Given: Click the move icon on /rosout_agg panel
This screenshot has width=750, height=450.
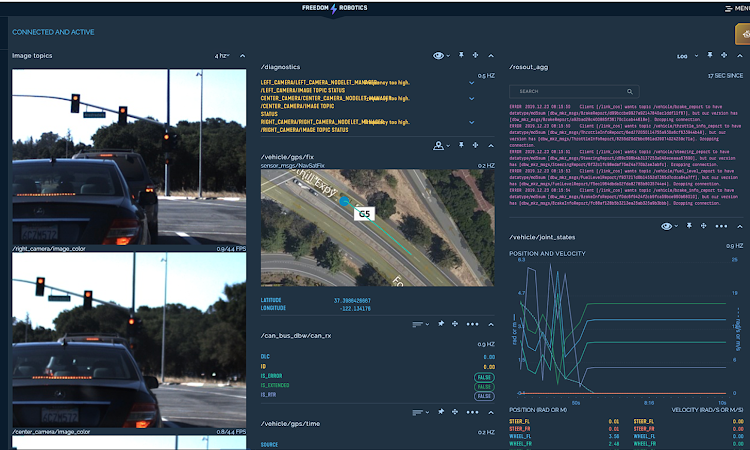Looking at the screenshot, I should 724,55.
